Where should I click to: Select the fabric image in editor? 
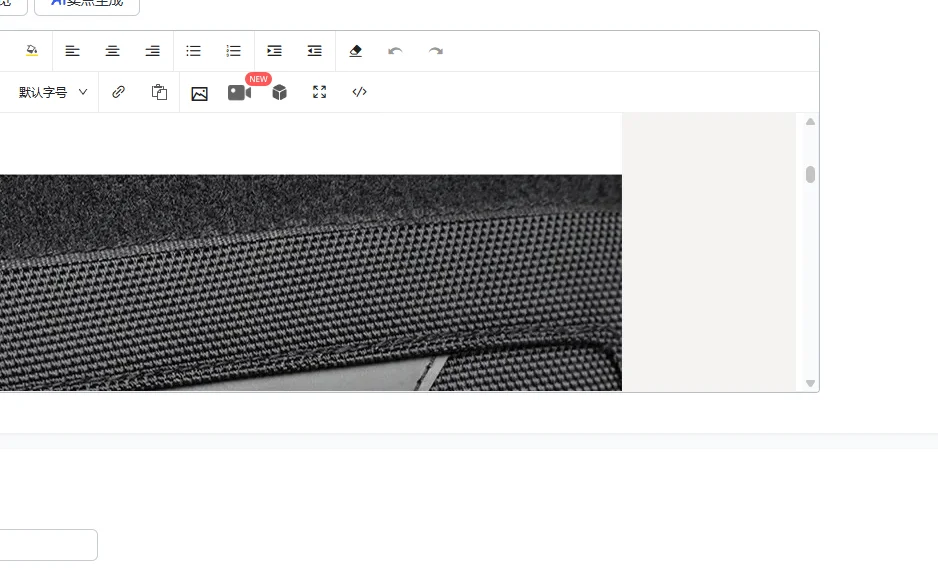click(x=310, y=282)
